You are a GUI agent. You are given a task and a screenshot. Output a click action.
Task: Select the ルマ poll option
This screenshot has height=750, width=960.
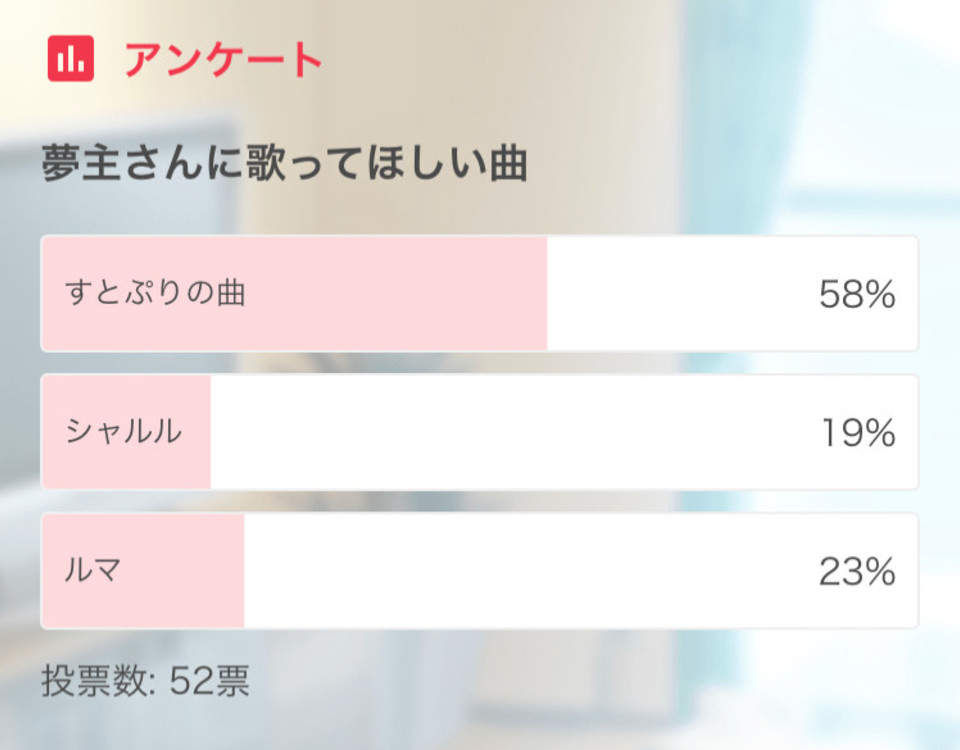pyautogui.click(x=479, y=571)
